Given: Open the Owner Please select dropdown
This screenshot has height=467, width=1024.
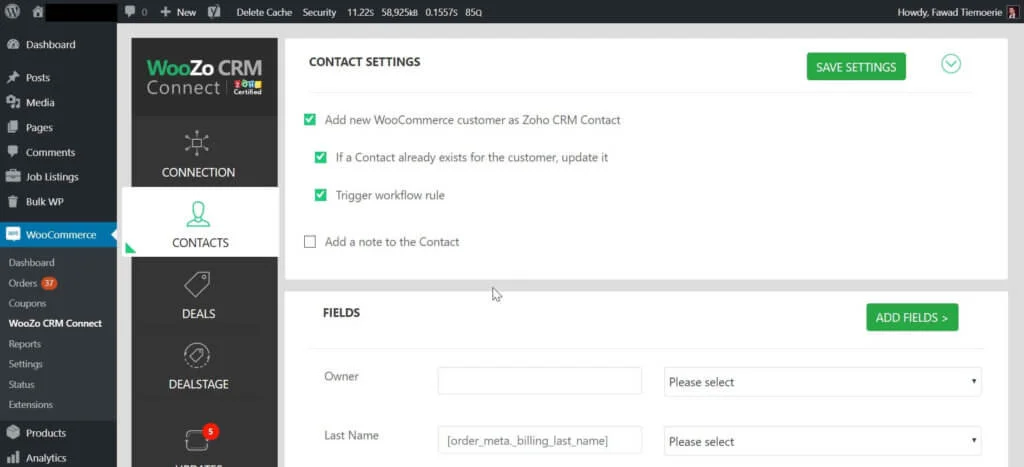Looking at the screenshot, I should point(822,382).
